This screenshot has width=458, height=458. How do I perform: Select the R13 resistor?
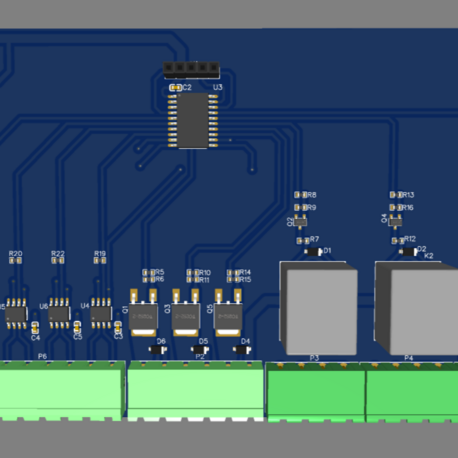396,195
